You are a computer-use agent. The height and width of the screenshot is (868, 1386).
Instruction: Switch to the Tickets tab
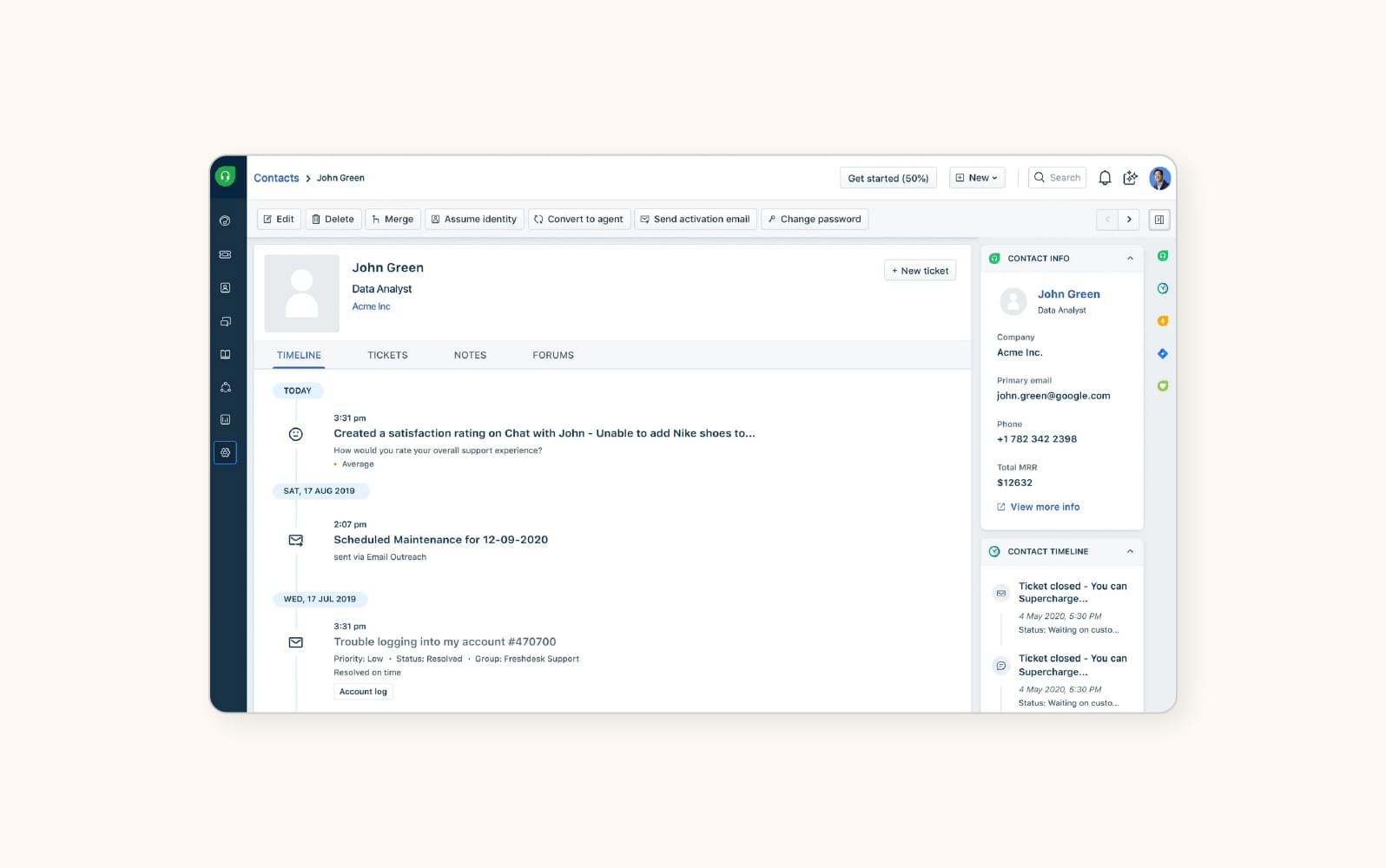tap(387, 355)
